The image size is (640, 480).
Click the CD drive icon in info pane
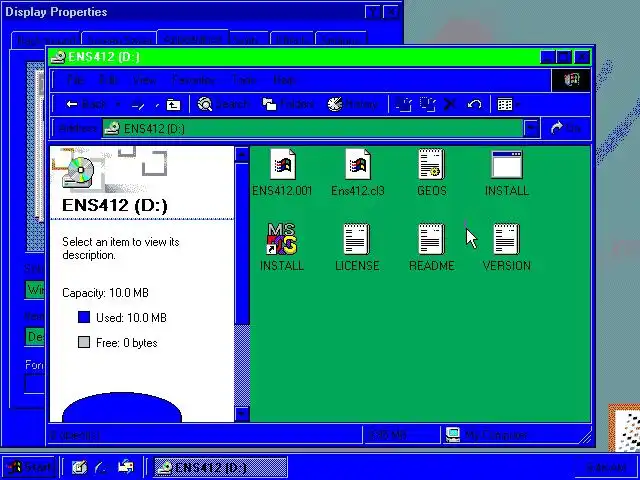[x=78, y=172]
